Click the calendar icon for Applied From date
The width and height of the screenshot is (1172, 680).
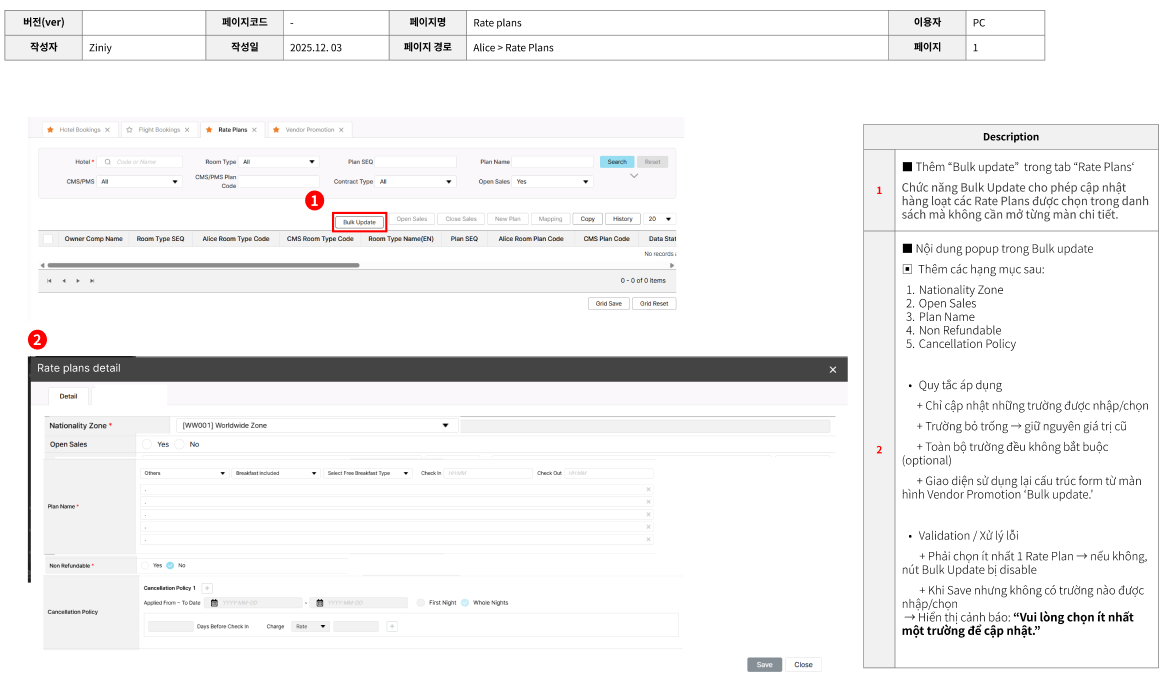click(x=213, y=601)
